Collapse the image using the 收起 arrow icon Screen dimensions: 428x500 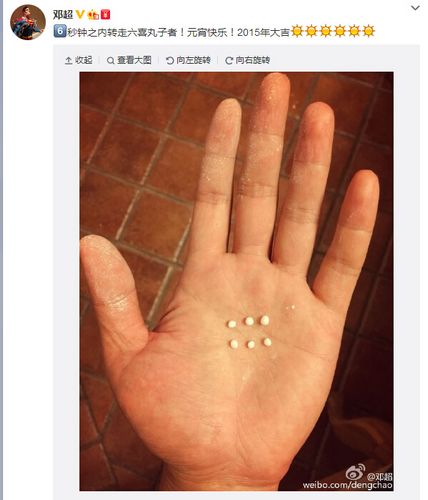pyautogui.click(x=68, y=60)
